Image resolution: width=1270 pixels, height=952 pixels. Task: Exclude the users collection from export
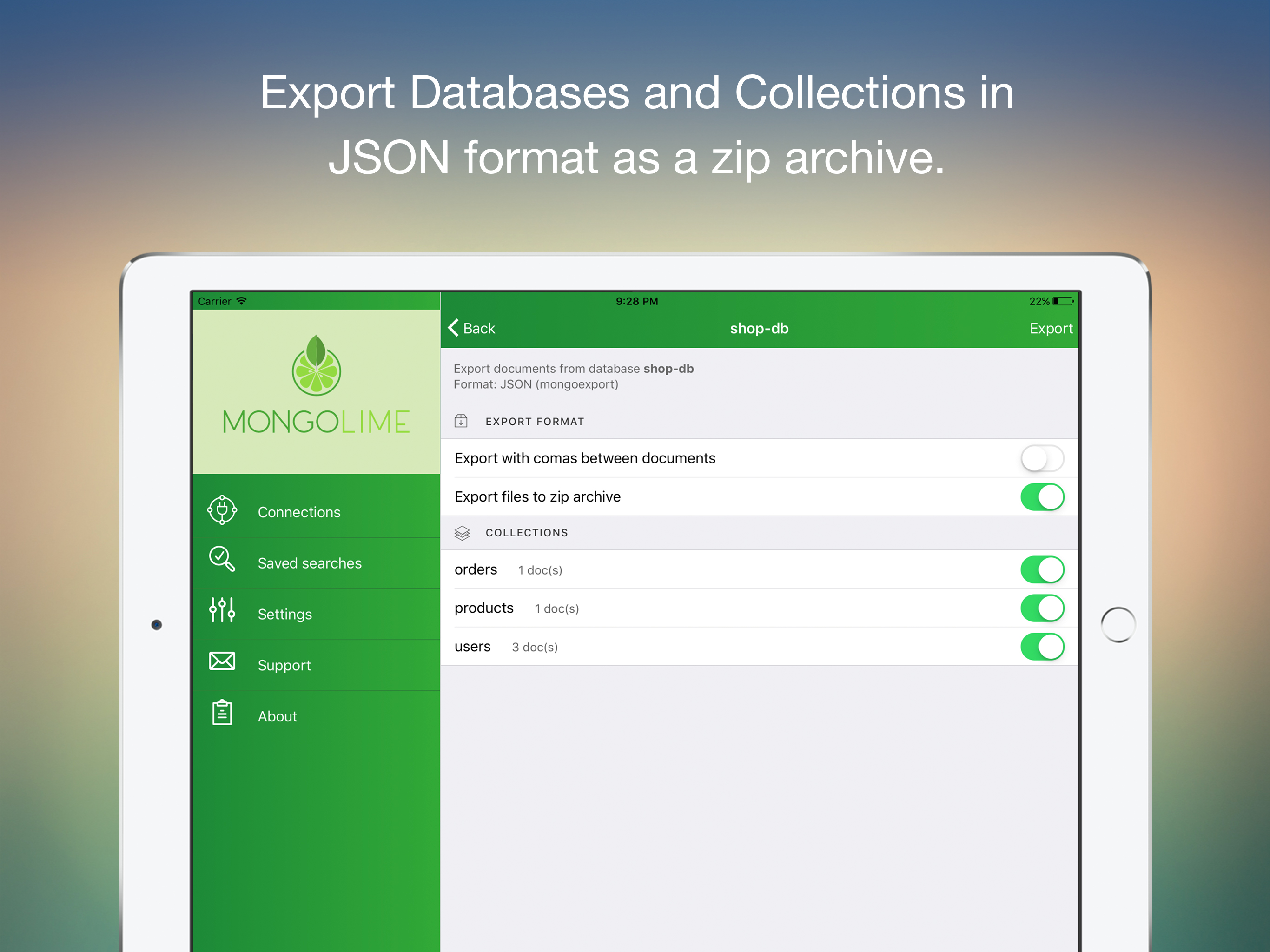[1042, 647]
